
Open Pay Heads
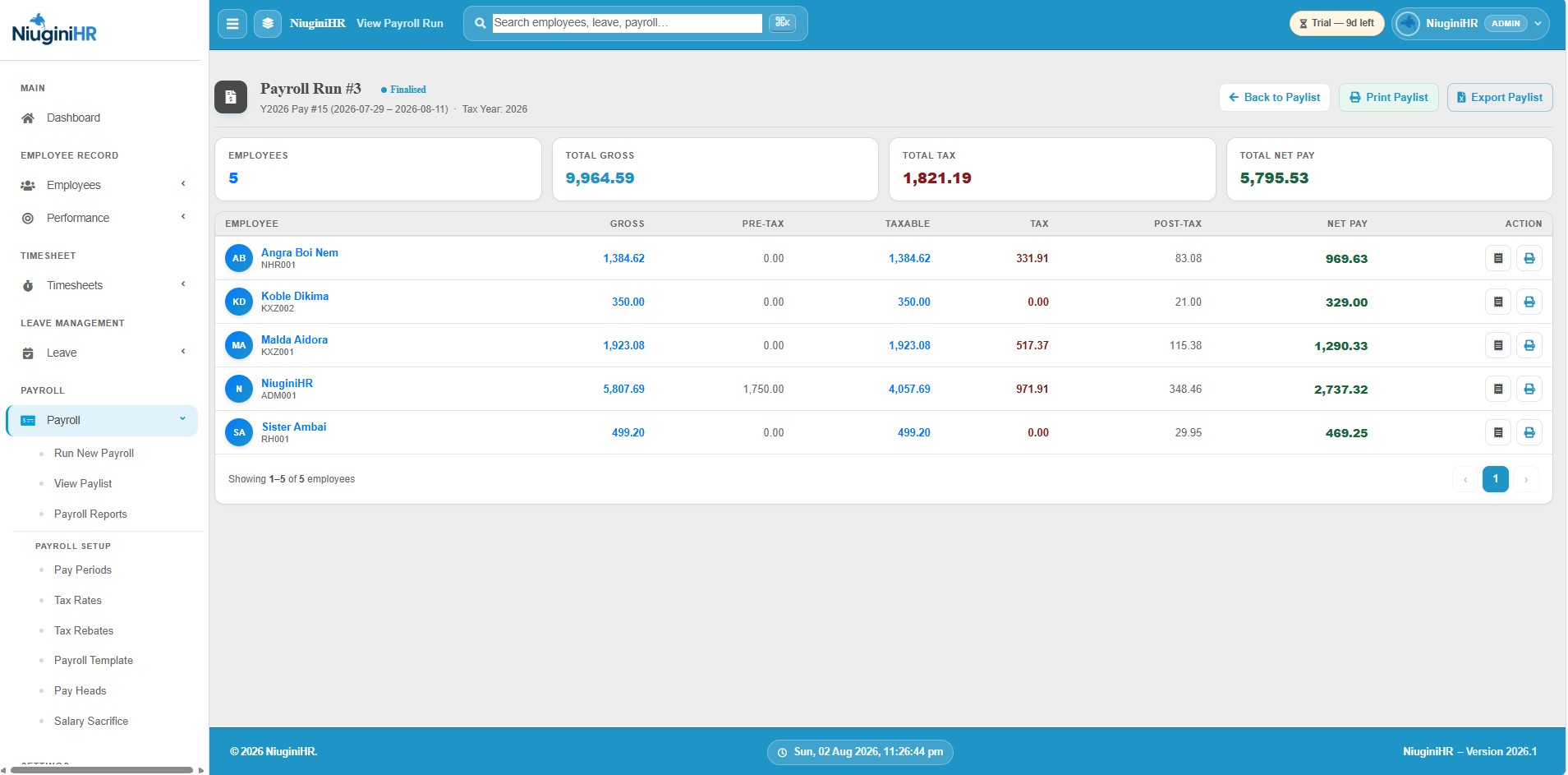click(80, 691)
